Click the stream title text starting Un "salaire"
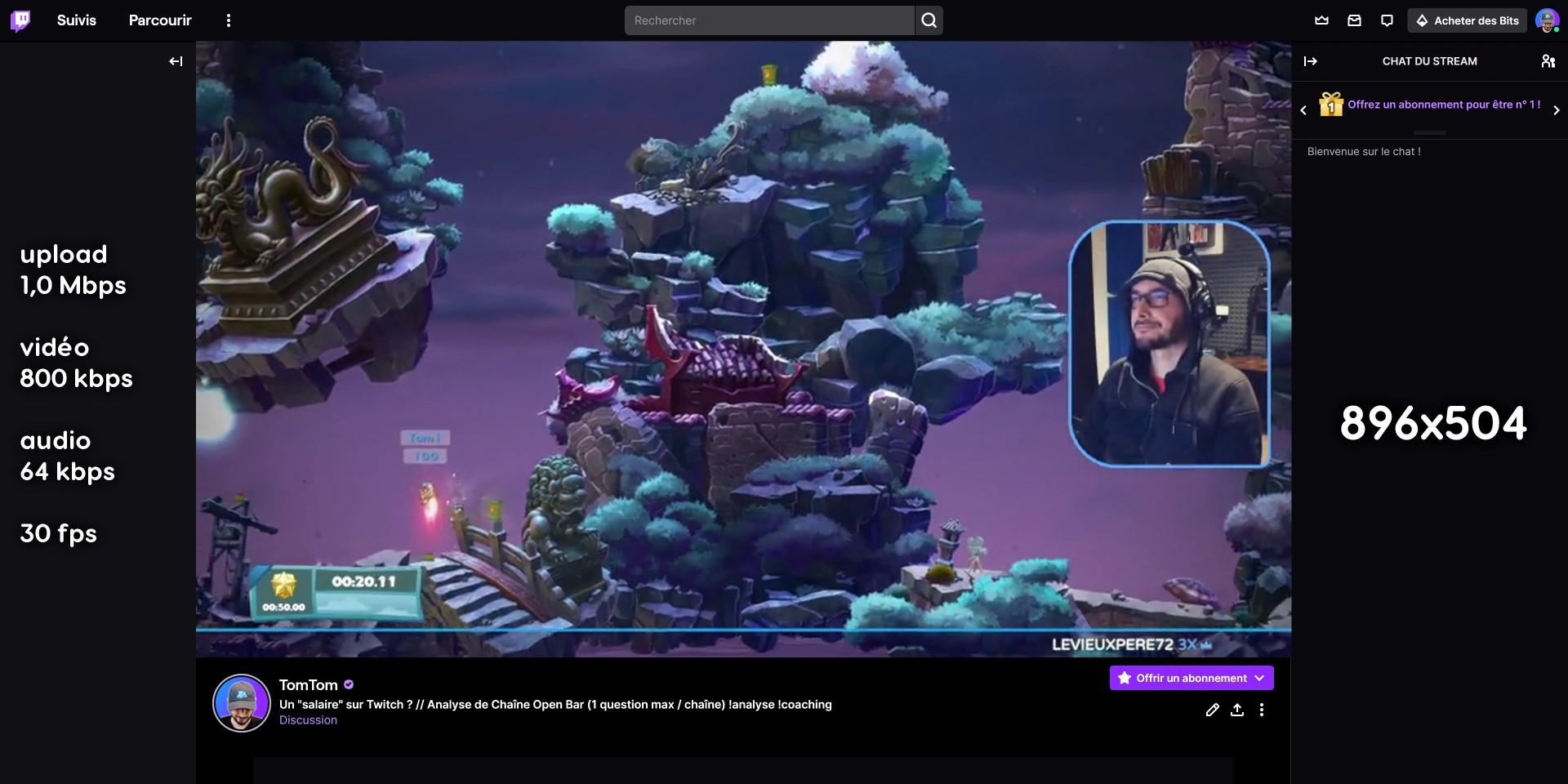Screen dimensions: 1568x784 (555, 705)
